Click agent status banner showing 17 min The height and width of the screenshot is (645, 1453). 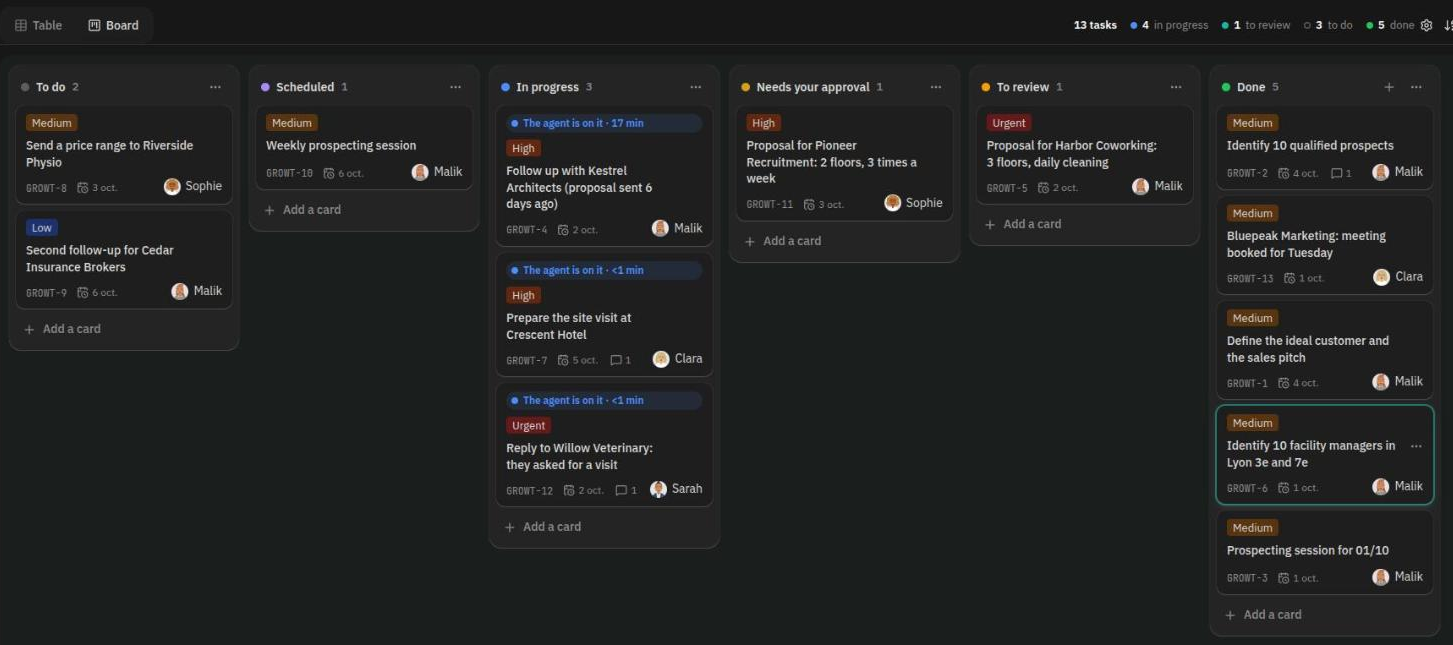[x=604, y=123]
